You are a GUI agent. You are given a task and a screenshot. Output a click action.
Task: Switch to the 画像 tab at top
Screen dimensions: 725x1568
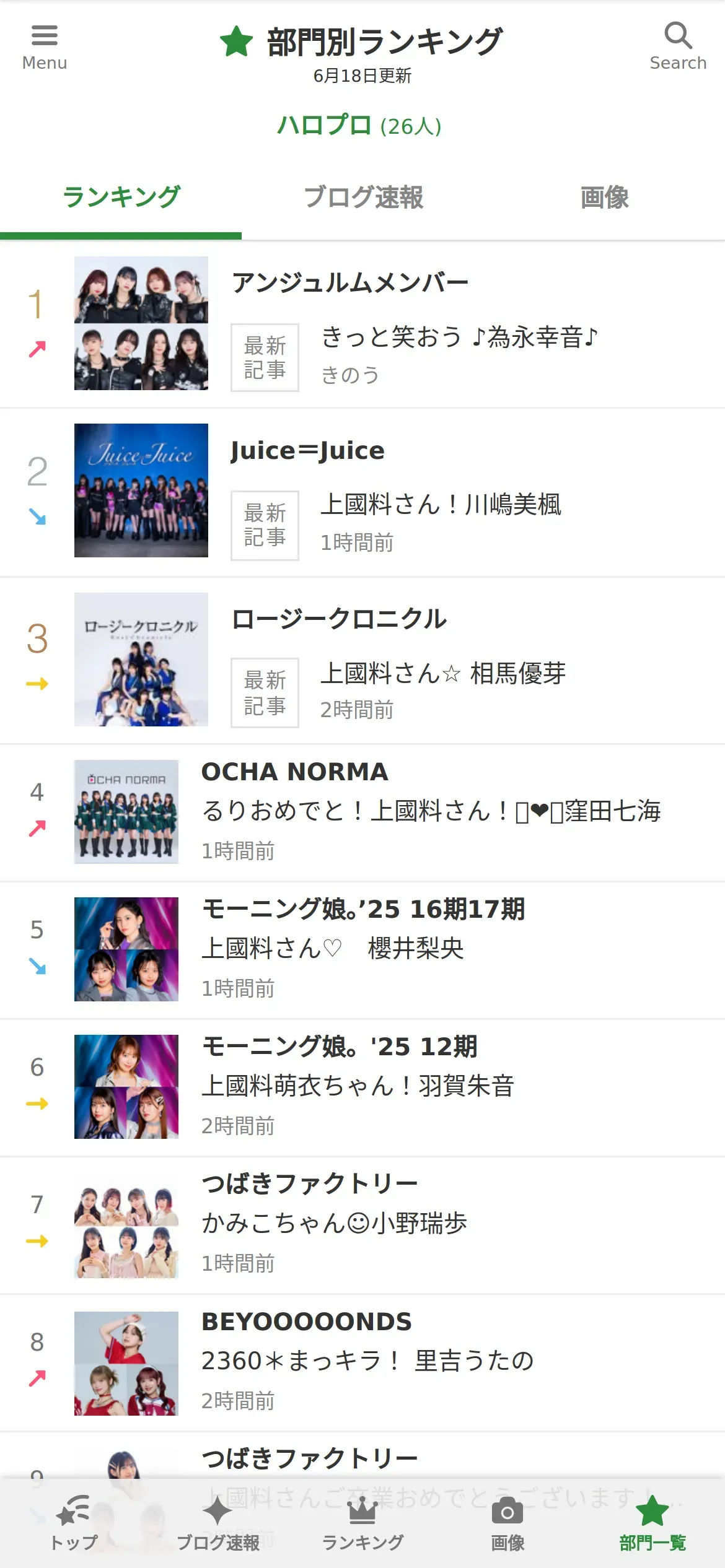[x=604, y=198]
